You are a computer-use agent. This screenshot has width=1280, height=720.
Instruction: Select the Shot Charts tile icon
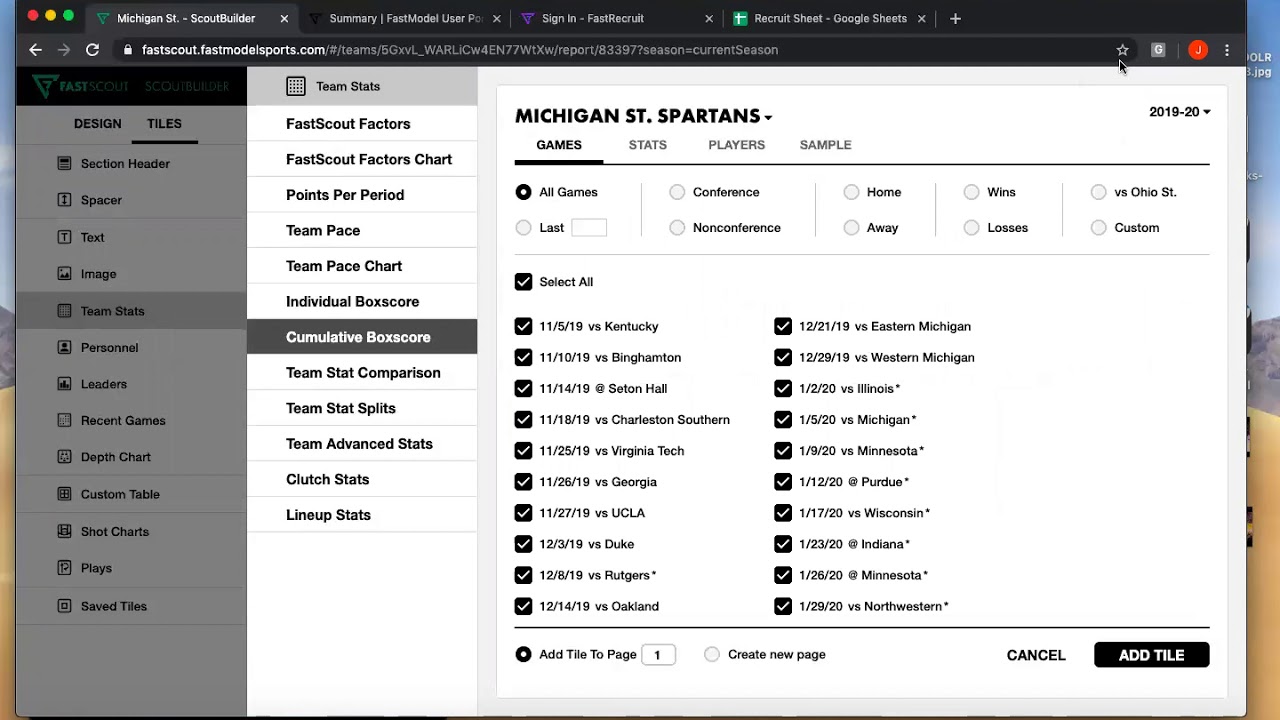[x=64, y=531]
